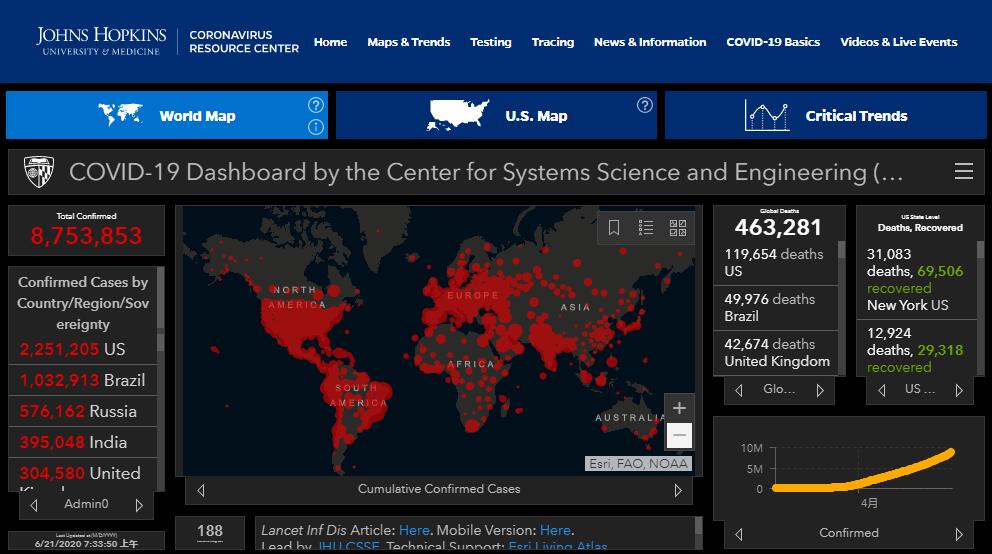The height and width of the screenshot is (554, 992).
Task: Open the map bookmarks icon
Action: click(x=614, y=228)
